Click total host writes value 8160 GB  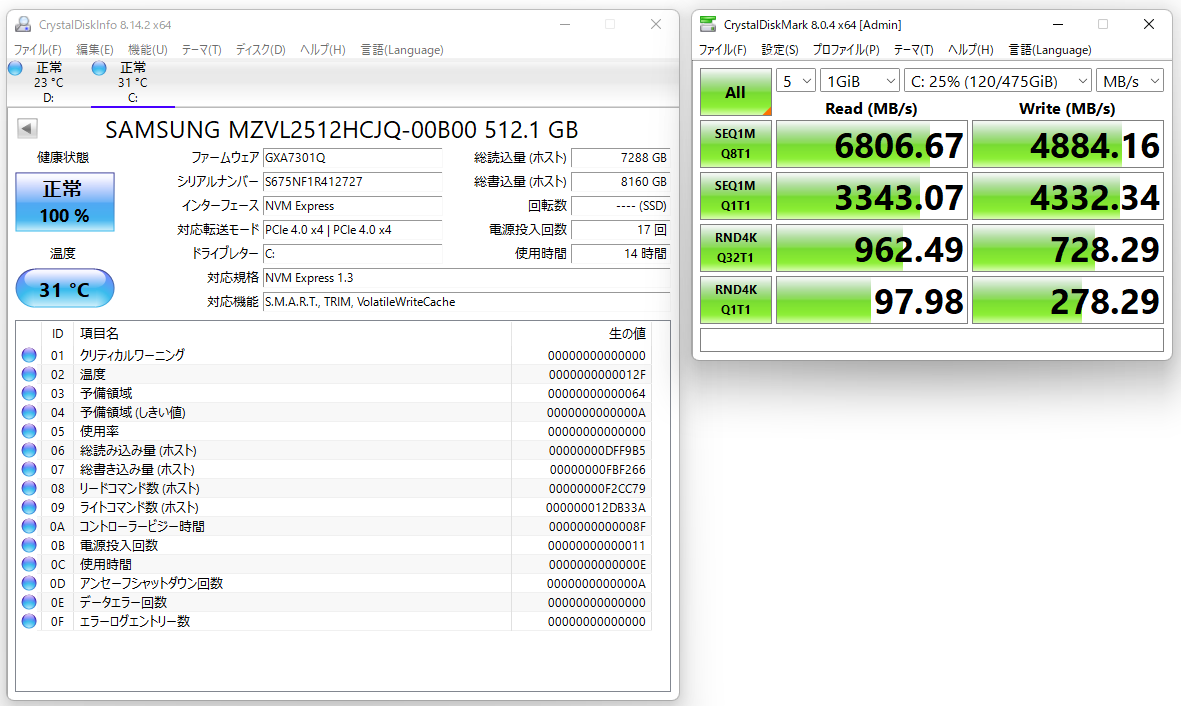[x=621, y=182]
